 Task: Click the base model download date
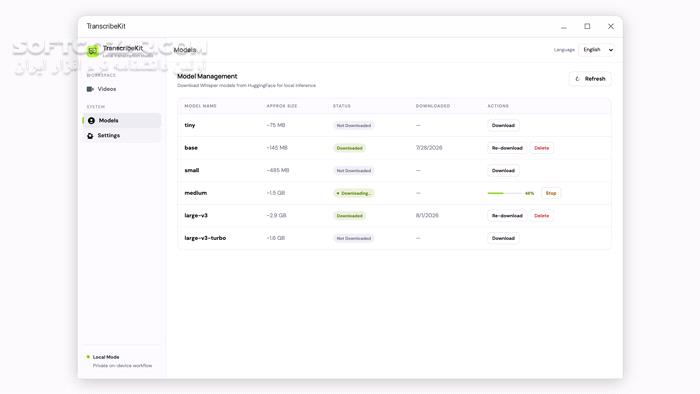click(x=429, y=148)
